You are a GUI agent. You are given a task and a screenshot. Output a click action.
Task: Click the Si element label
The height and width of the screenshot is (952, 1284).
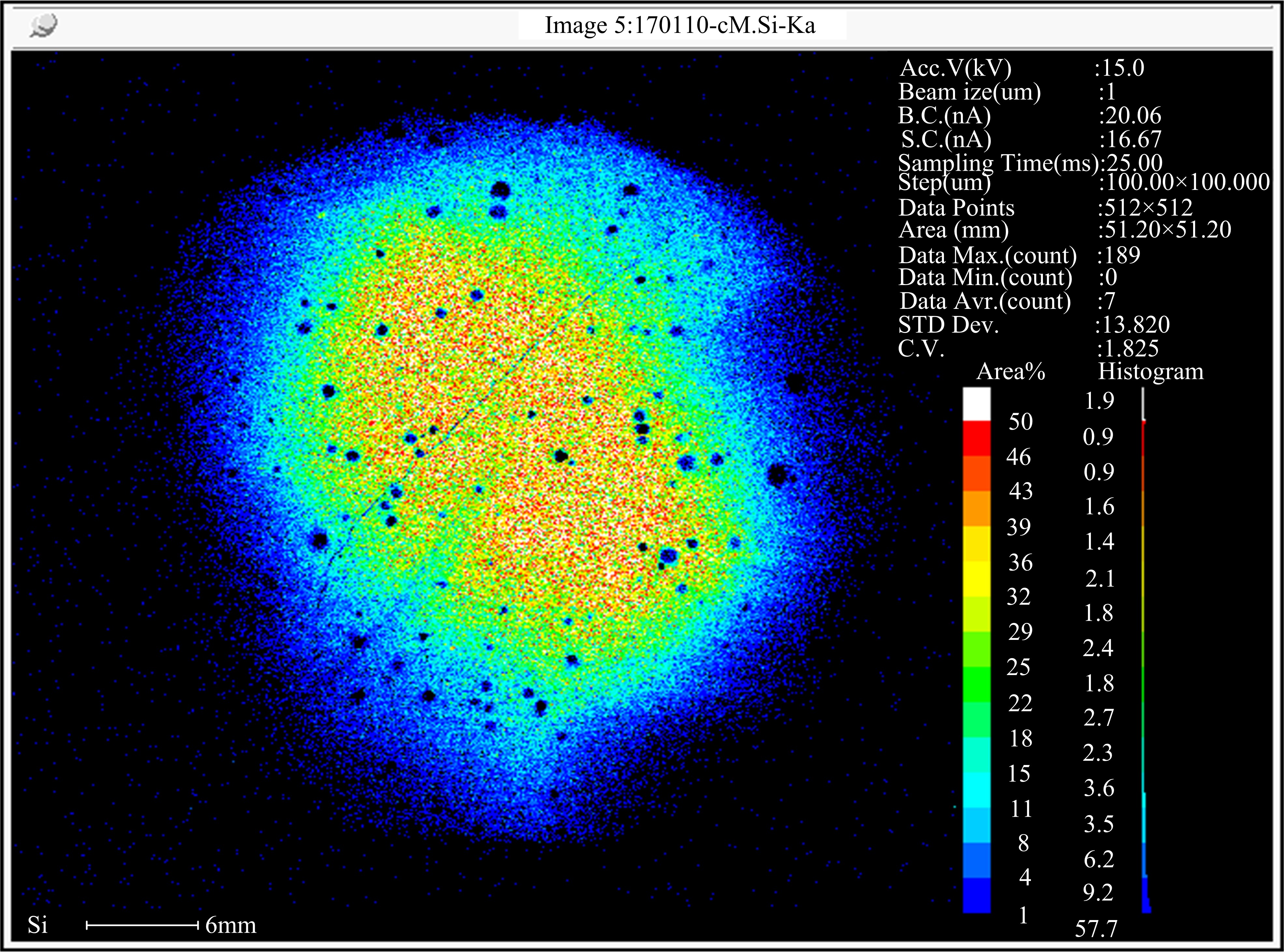point(38,925)
